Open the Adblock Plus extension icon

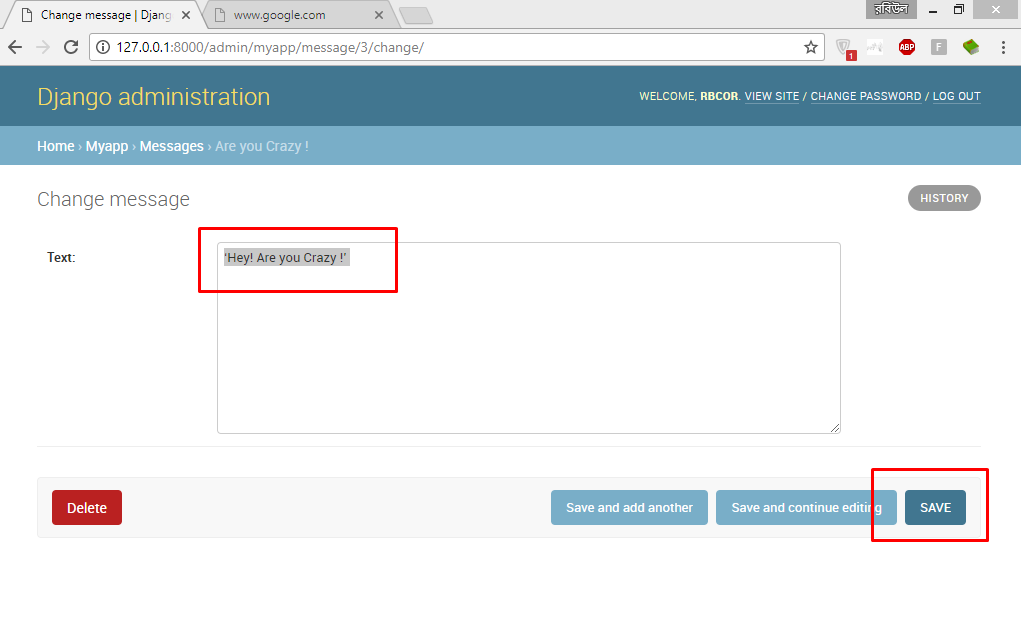906,47
